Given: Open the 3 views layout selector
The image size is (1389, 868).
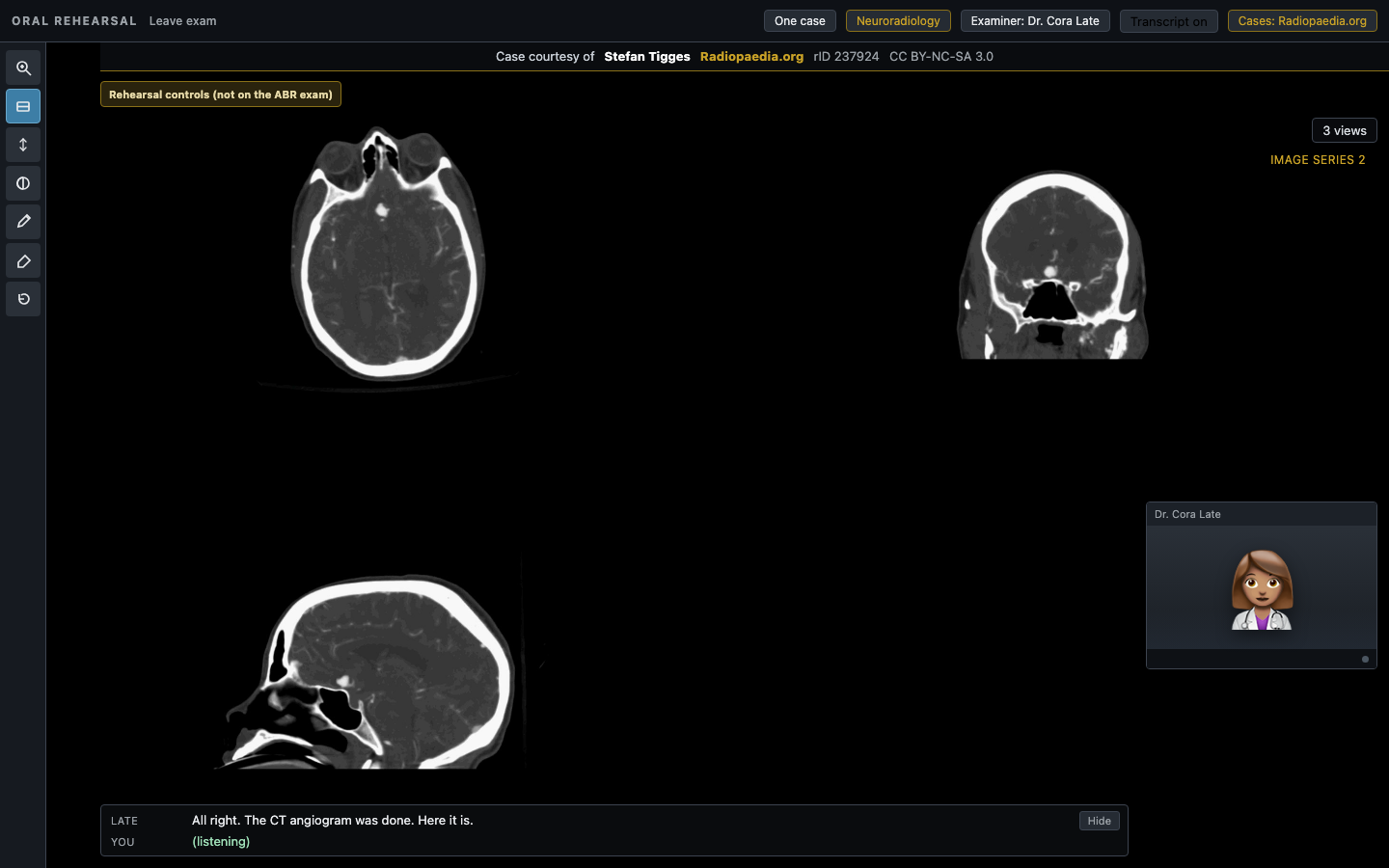Looking at the screenshot, I should [1344, 130].
